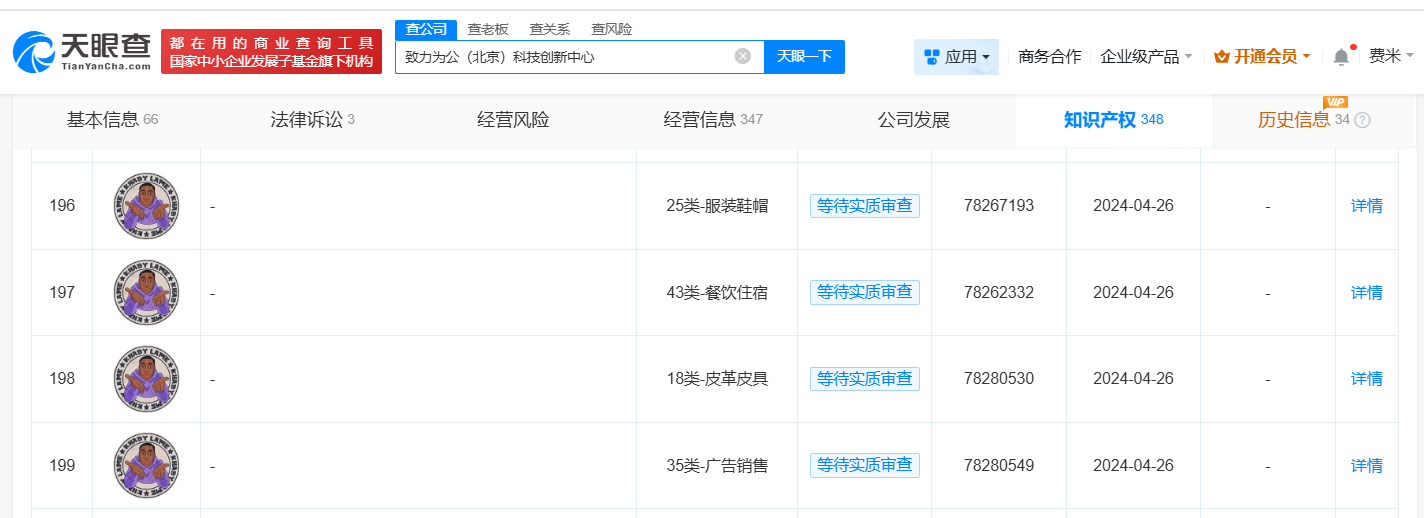This screenshot has height=518, width=1424.
Task: Open 详情 for trademark 78280549
Action: click(1366, 465)
